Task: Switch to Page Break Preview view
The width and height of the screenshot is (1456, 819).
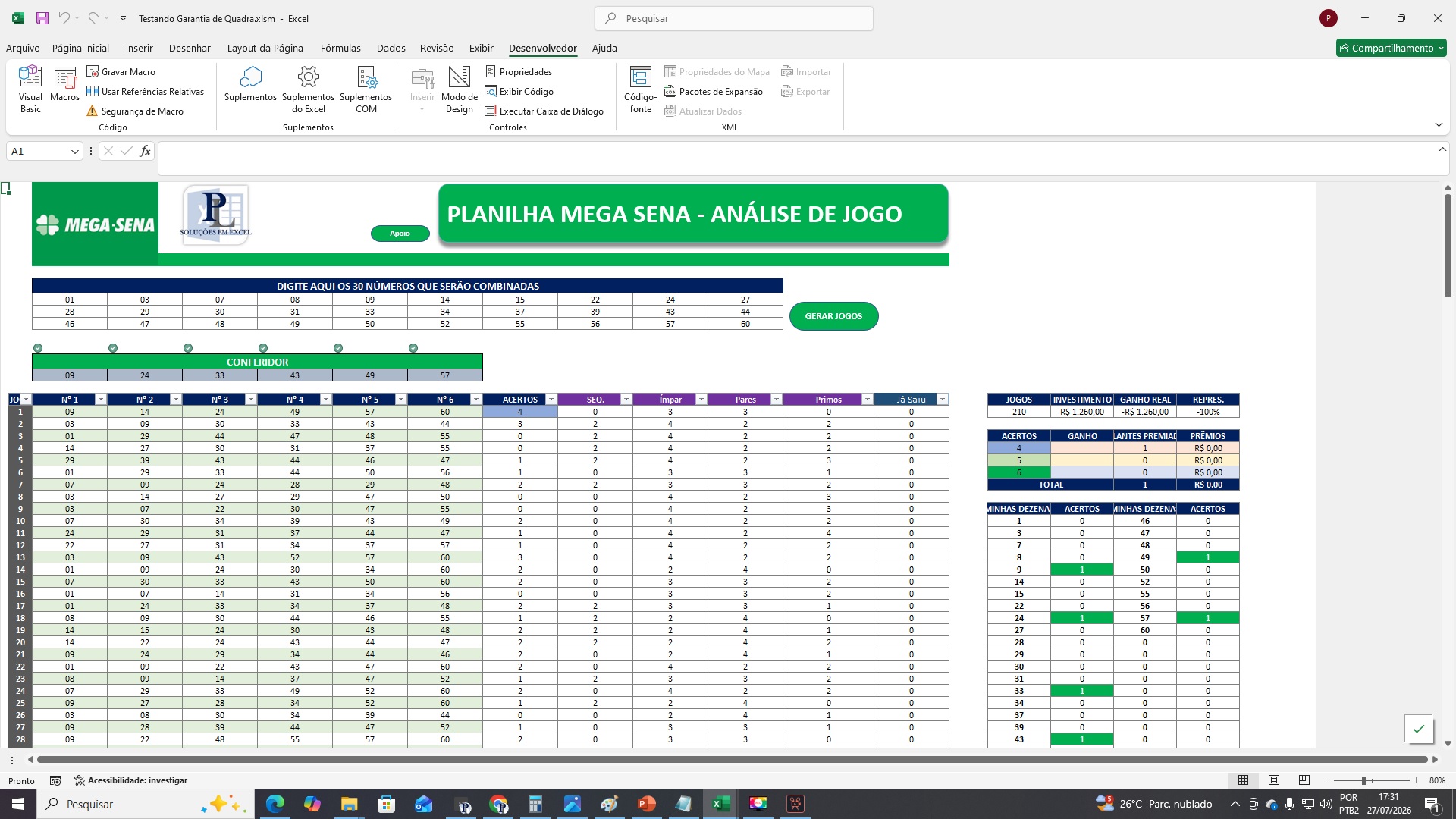Action: point(1304,780)
